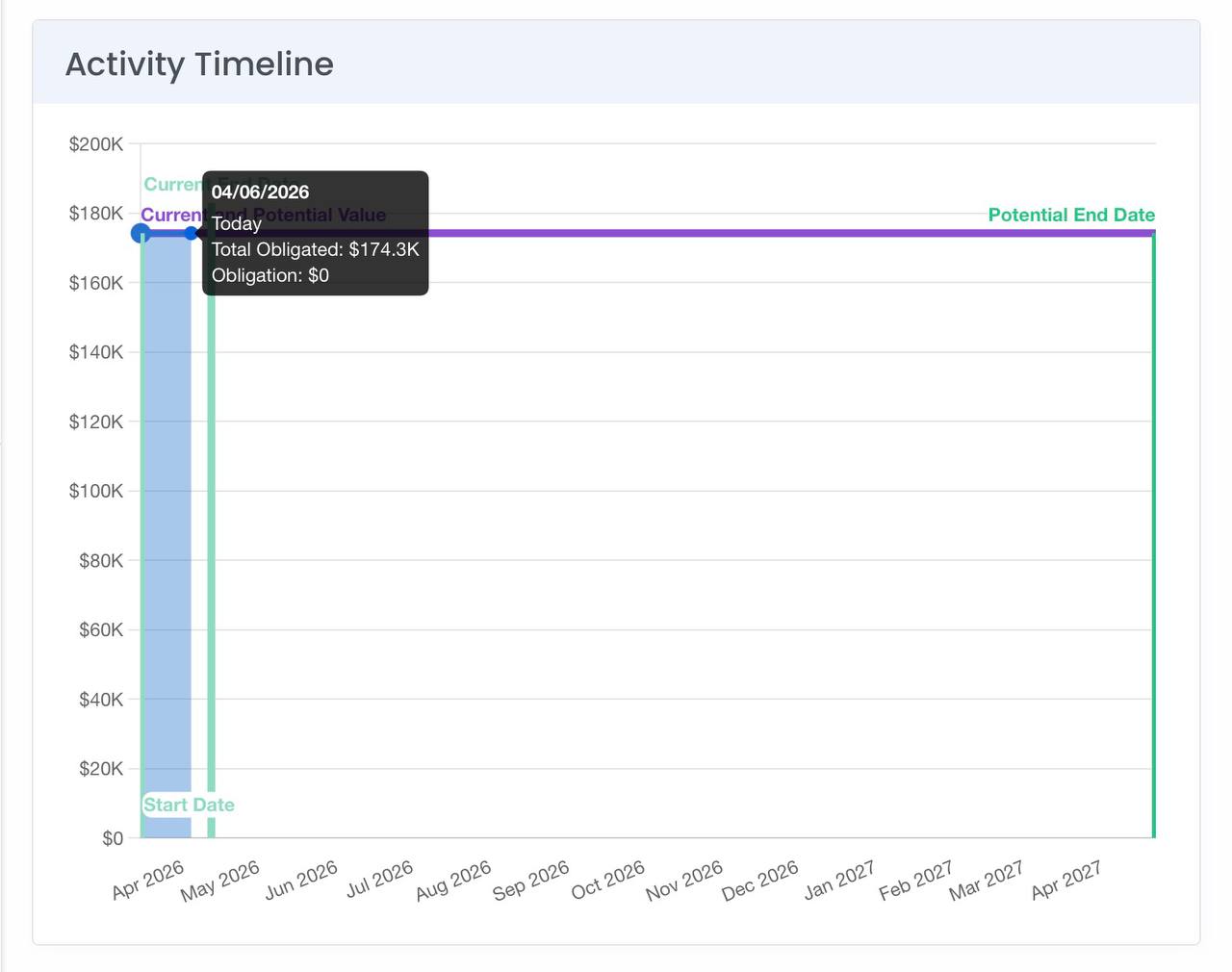Click the Potential End Date label

pos(1070,215)
